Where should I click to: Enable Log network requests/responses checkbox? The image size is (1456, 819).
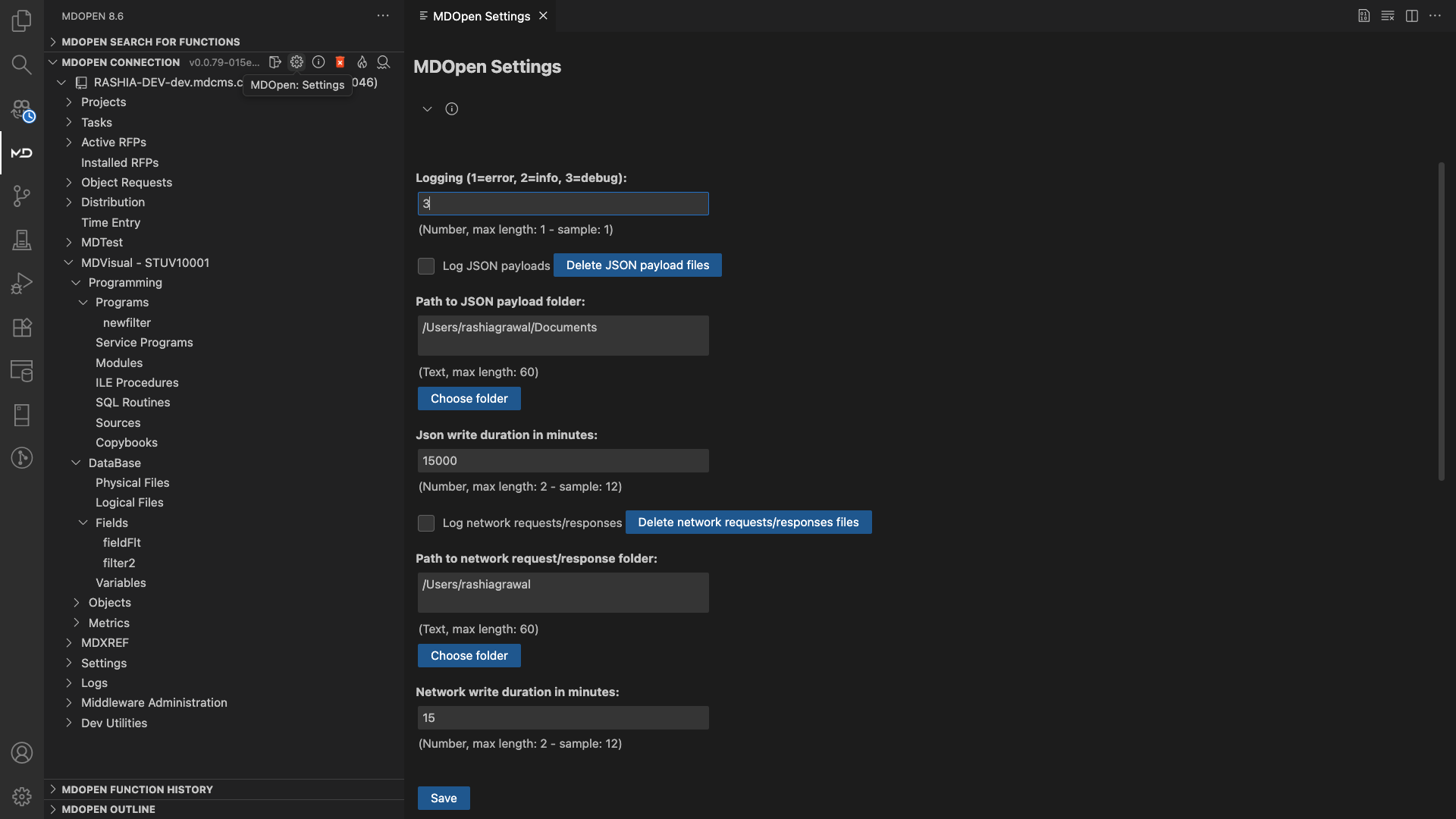click(x=426, y=523)
